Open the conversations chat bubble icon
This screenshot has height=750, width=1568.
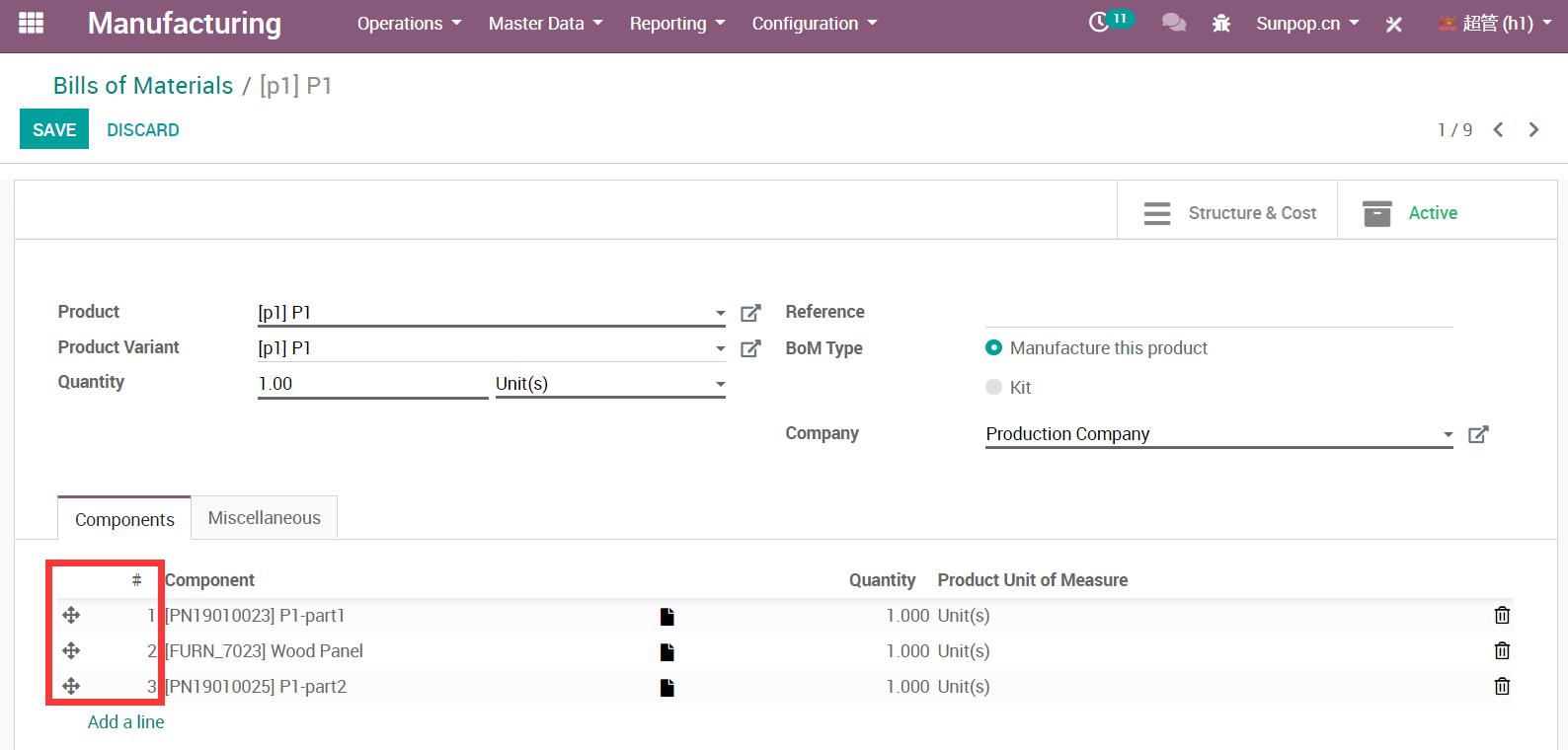coord(1174,23)
